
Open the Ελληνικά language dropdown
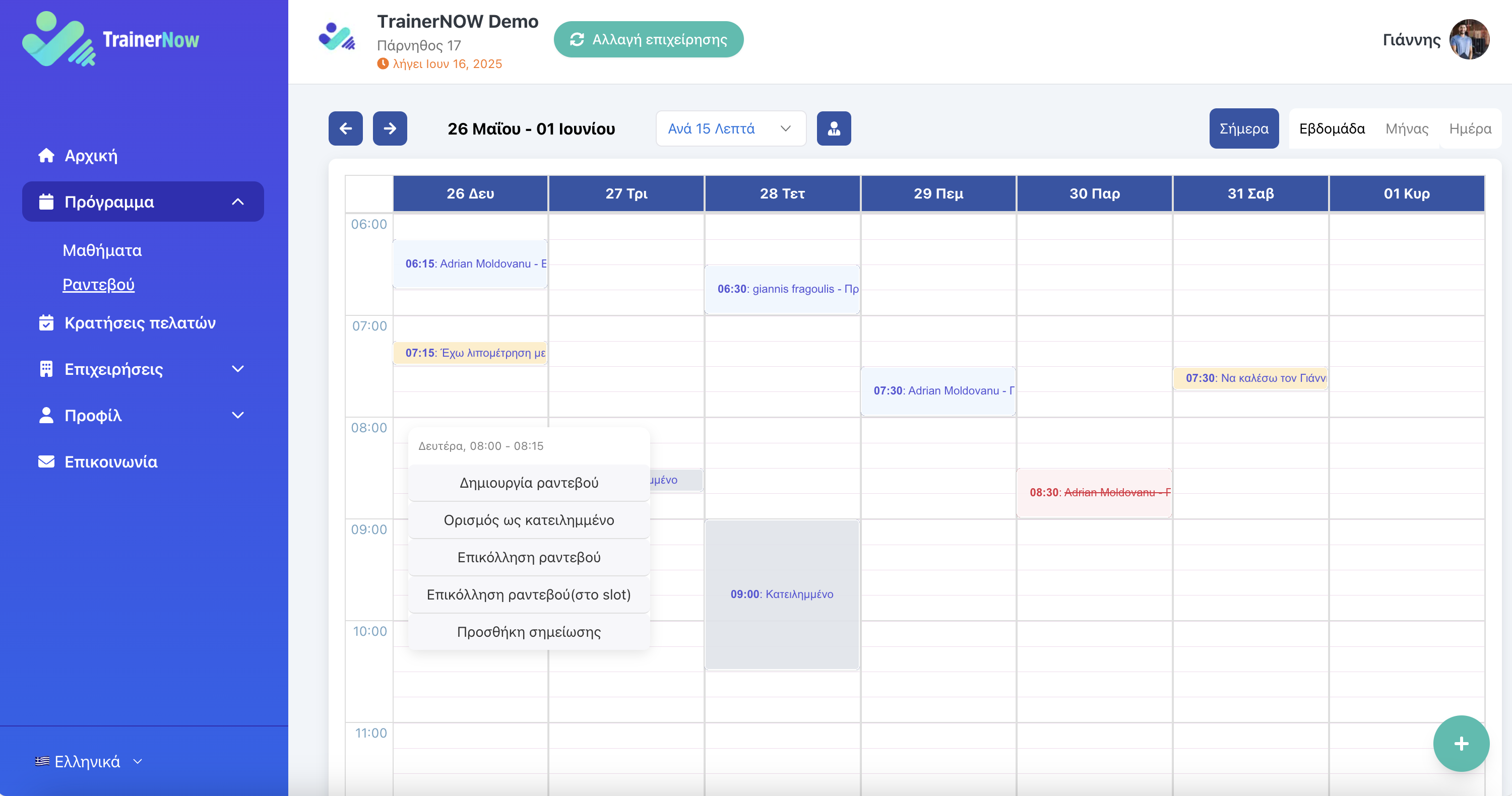(89, 761)
